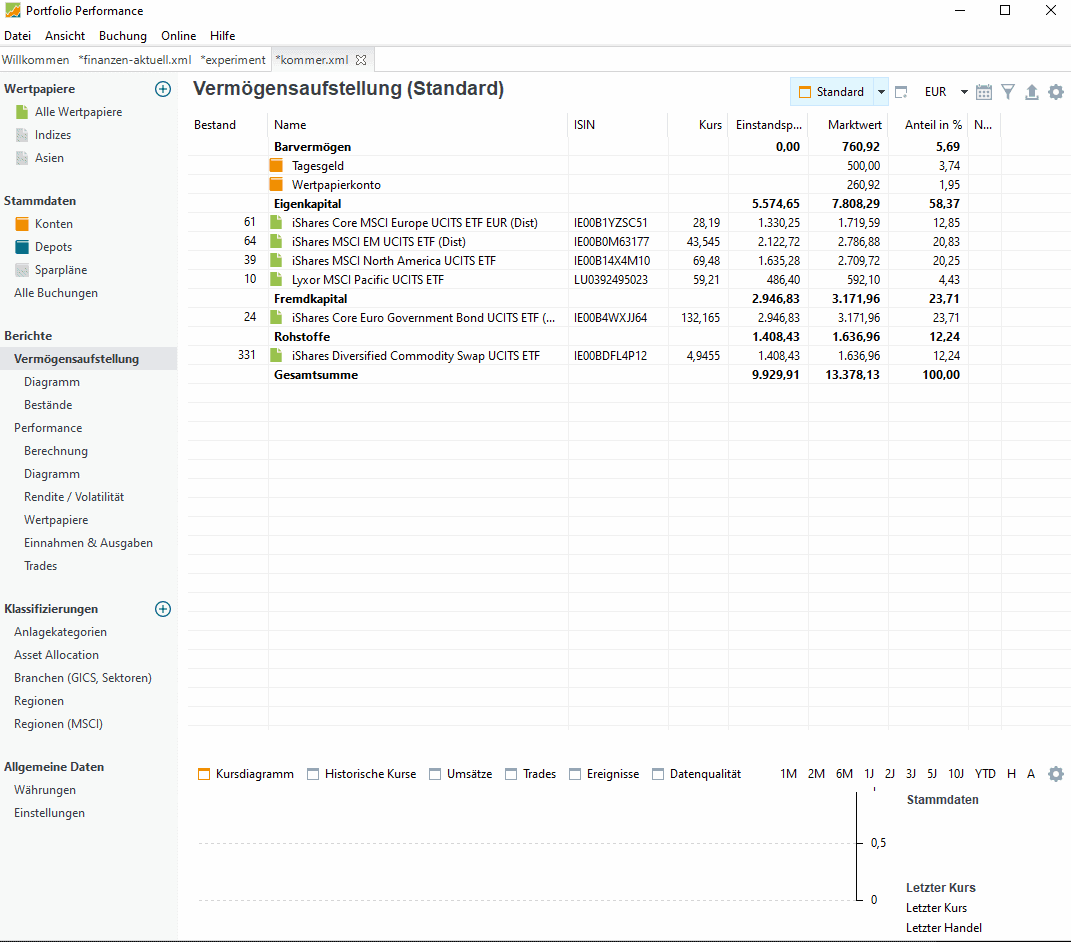
Task: Open Bestände report in sidebar
Action: click(x=48, y=405)
